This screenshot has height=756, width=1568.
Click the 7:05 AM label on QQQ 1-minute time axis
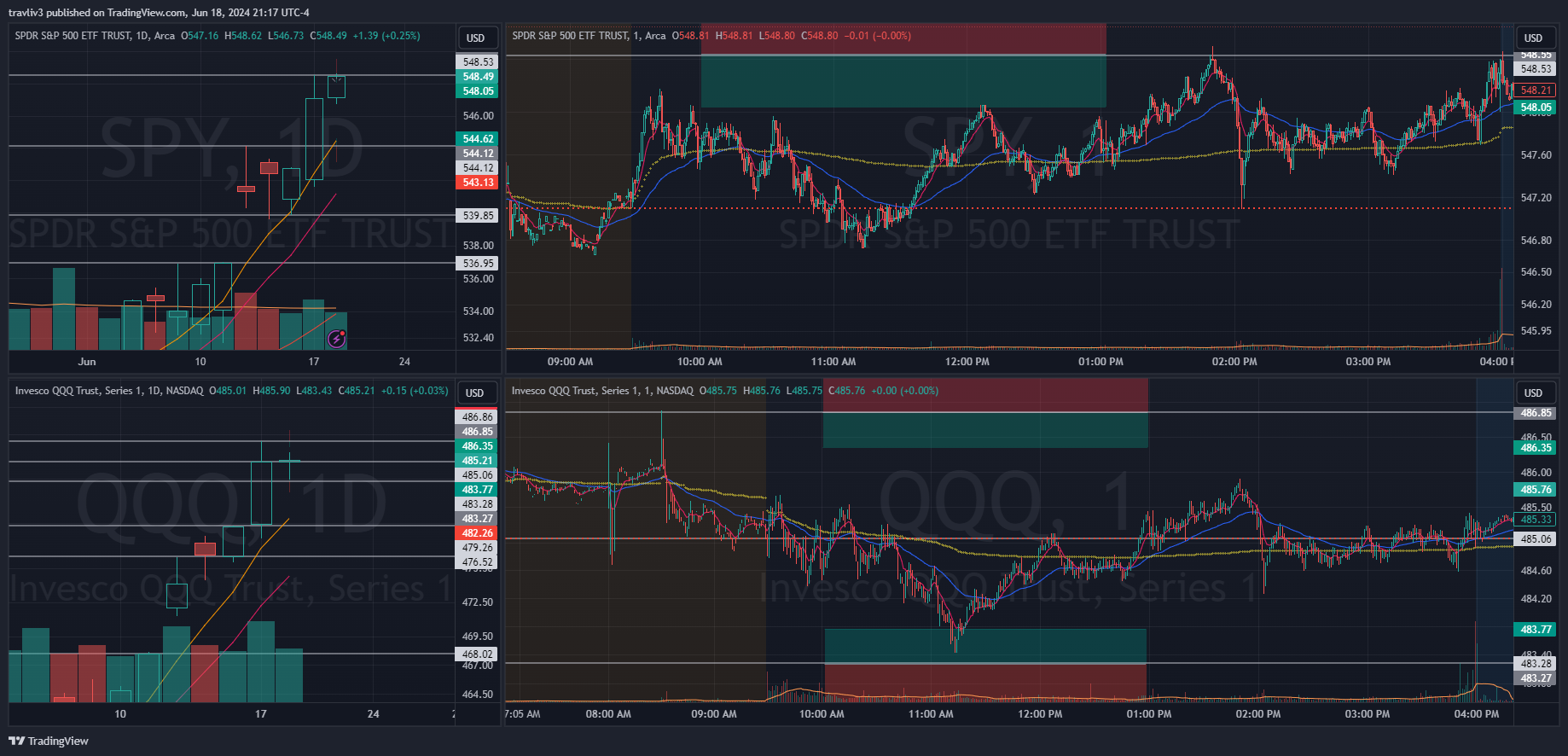tap(522, 714)
